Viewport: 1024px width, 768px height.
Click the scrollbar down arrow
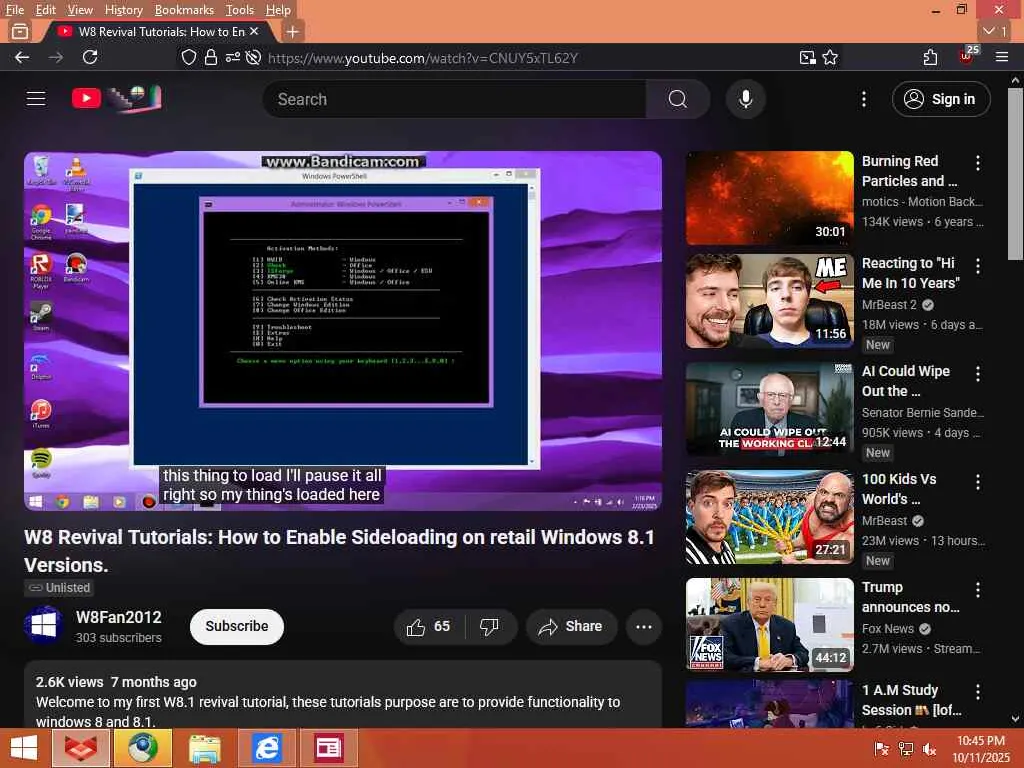tap(1015, 719)
